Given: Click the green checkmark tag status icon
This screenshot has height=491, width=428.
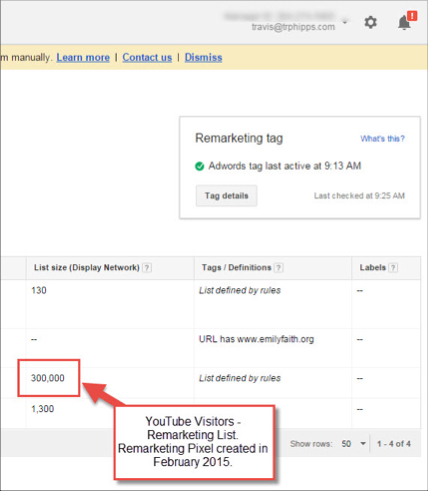Looking at the screenshot, I should coord(199,166).
